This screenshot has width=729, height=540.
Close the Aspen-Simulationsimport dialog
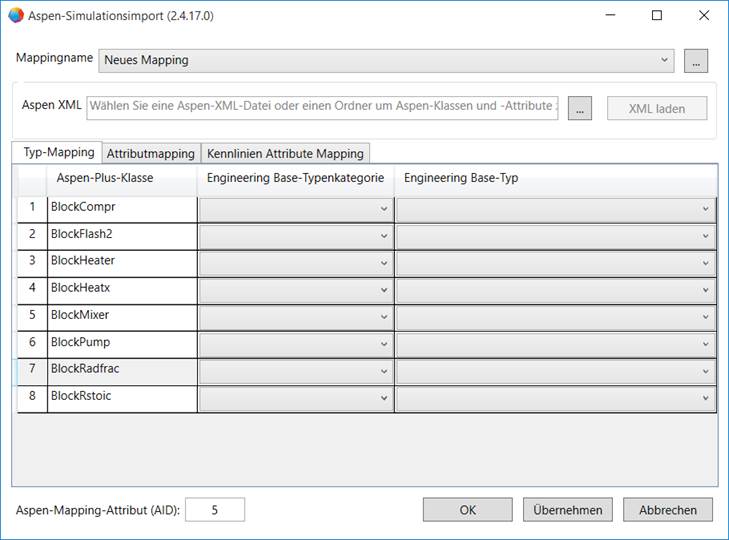704,15
